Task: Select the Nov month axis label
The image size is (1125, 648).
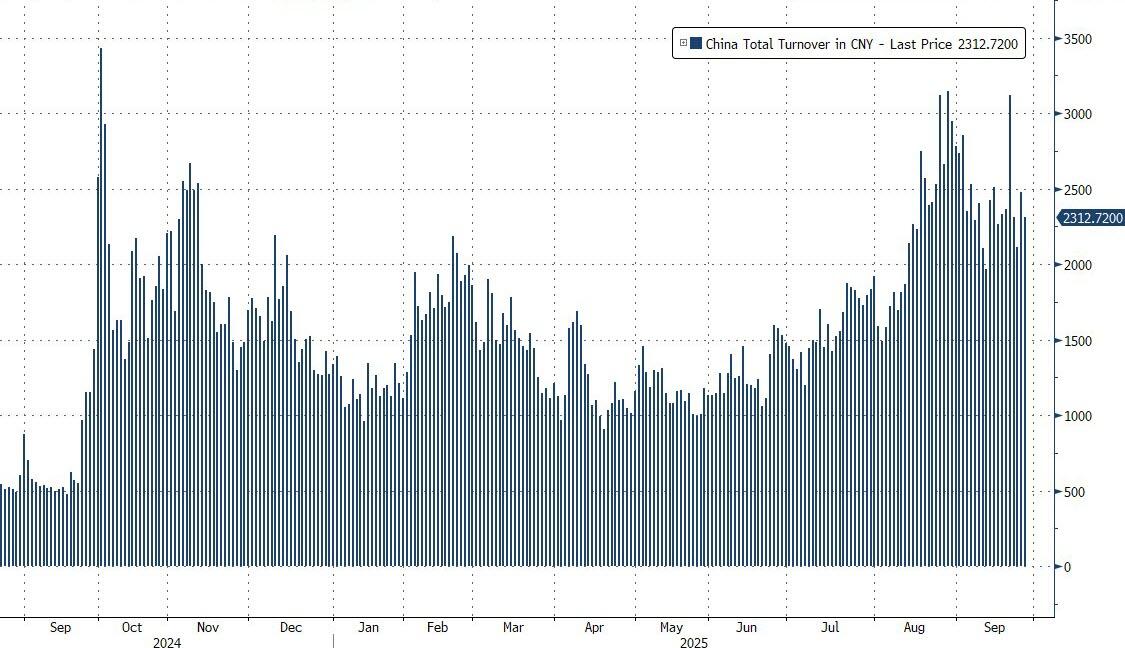Action: pos(207,627)
